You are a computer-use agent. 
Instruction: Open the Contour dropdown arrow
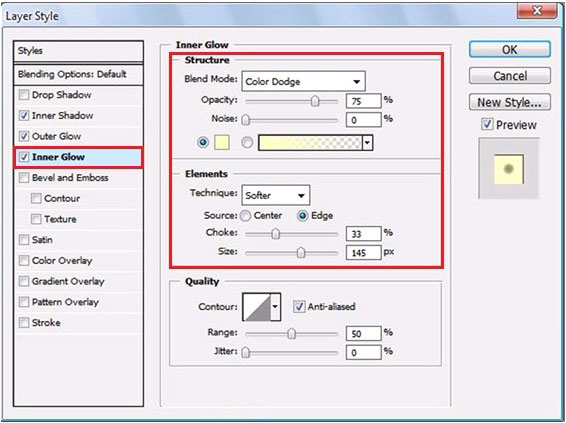pyautogui.click(x=275, y=307)
